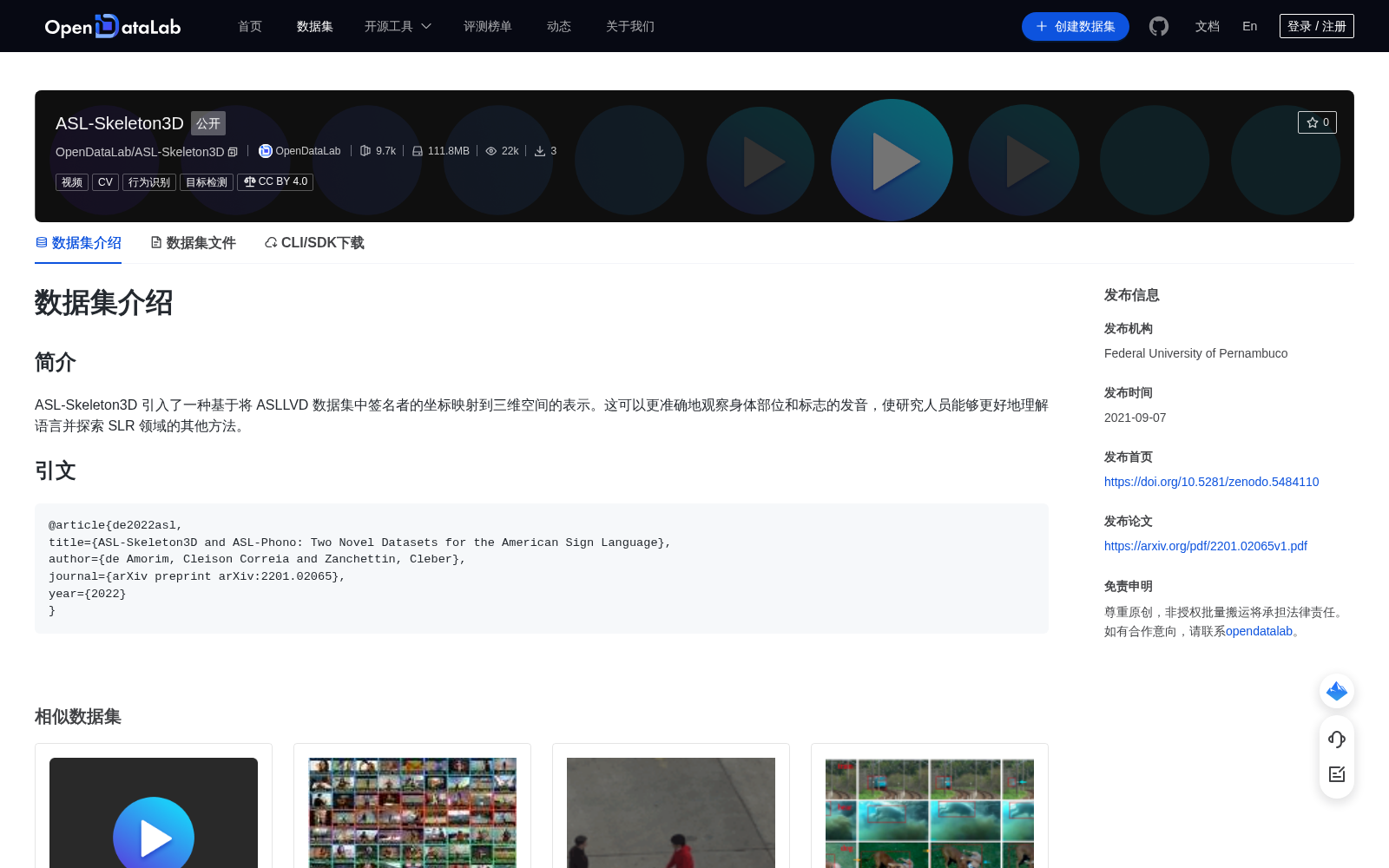Click the downloads count icon
The width and height of the screenshot is (1389, 868).
pos(540,151)
